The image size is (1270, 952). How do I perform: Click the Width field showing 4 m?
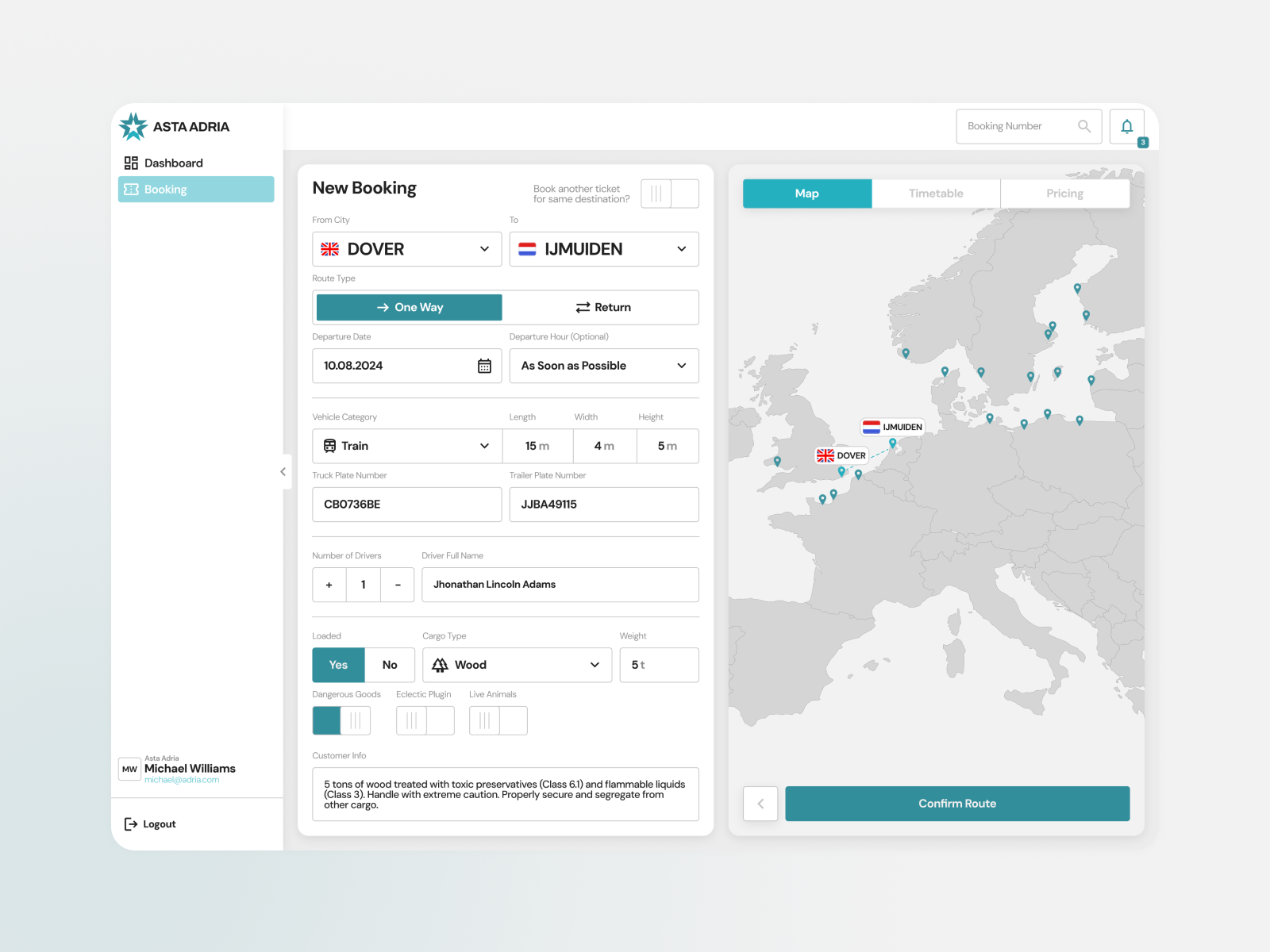(x=604, y=446)
